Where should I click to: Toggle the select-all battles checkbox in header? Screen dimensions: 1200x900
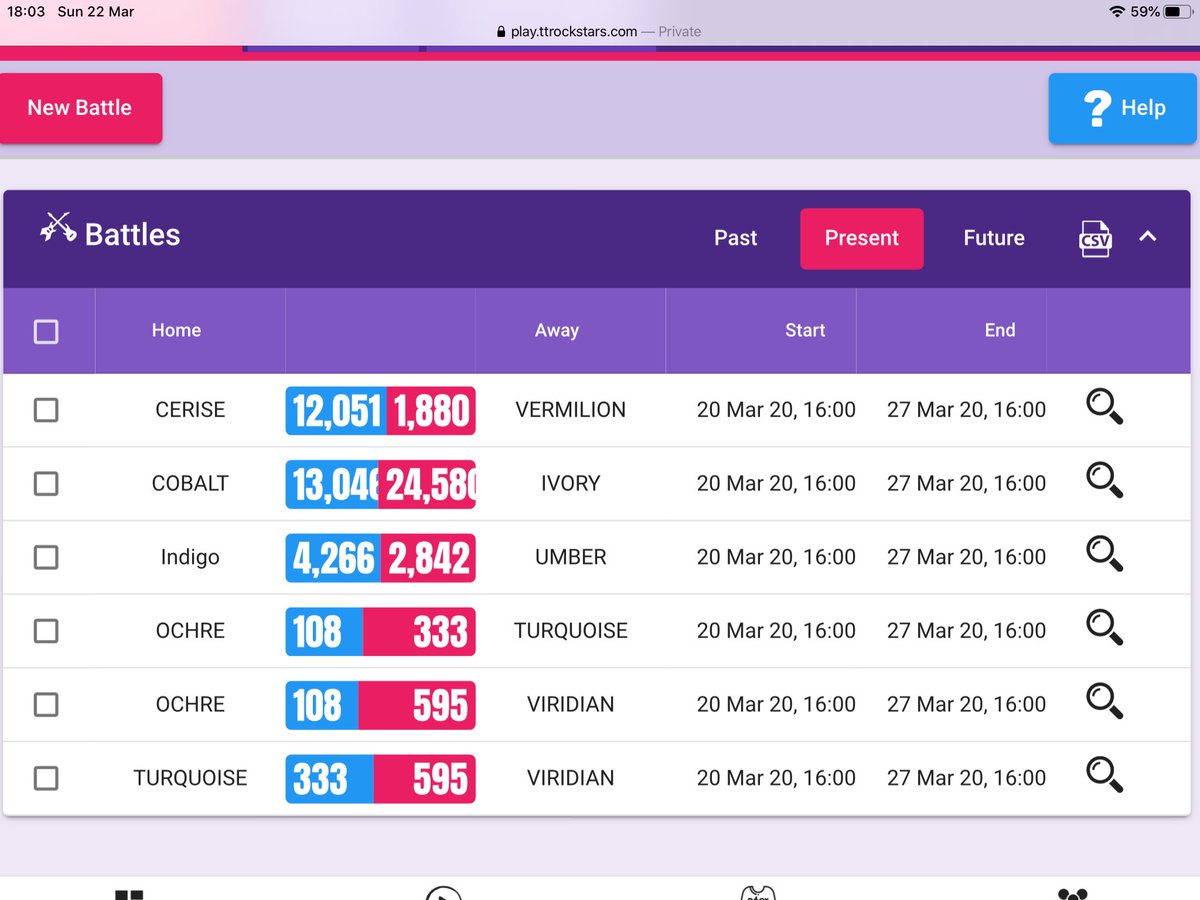click(x=46, y=331)
